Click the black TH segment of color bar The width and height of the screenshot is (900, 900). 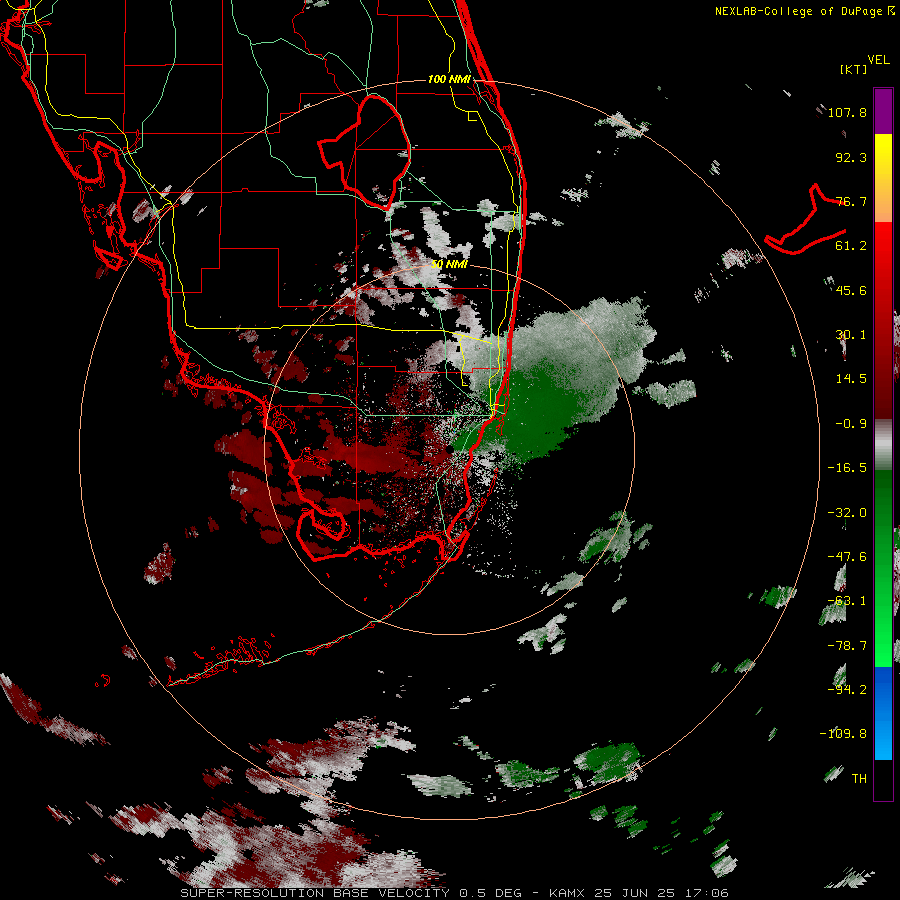[883, 779]
